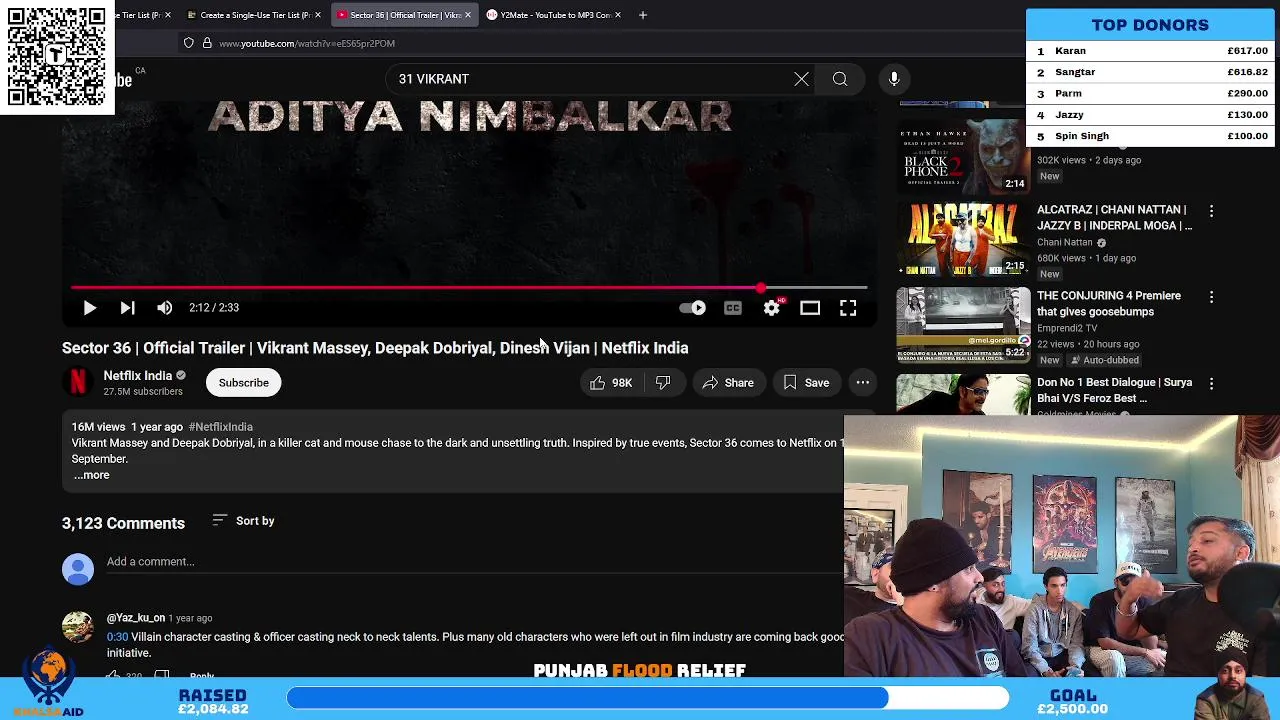
Task: Click the Don No 1 video thumbnail
Action: tap(963, 394)
